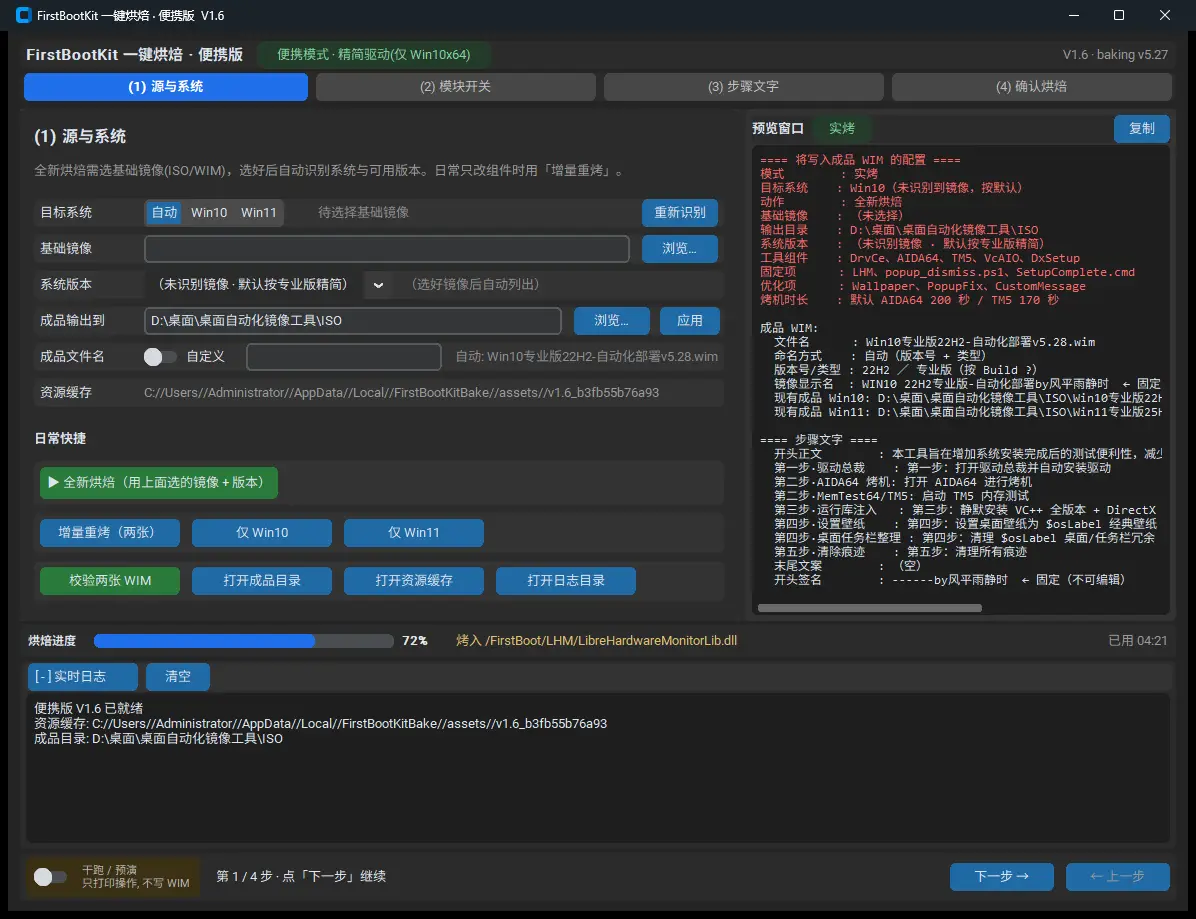The height and width of the screenshot is (919, 1196).
Task: Click 校验两张 WIM button
Action: pos(110,580)
